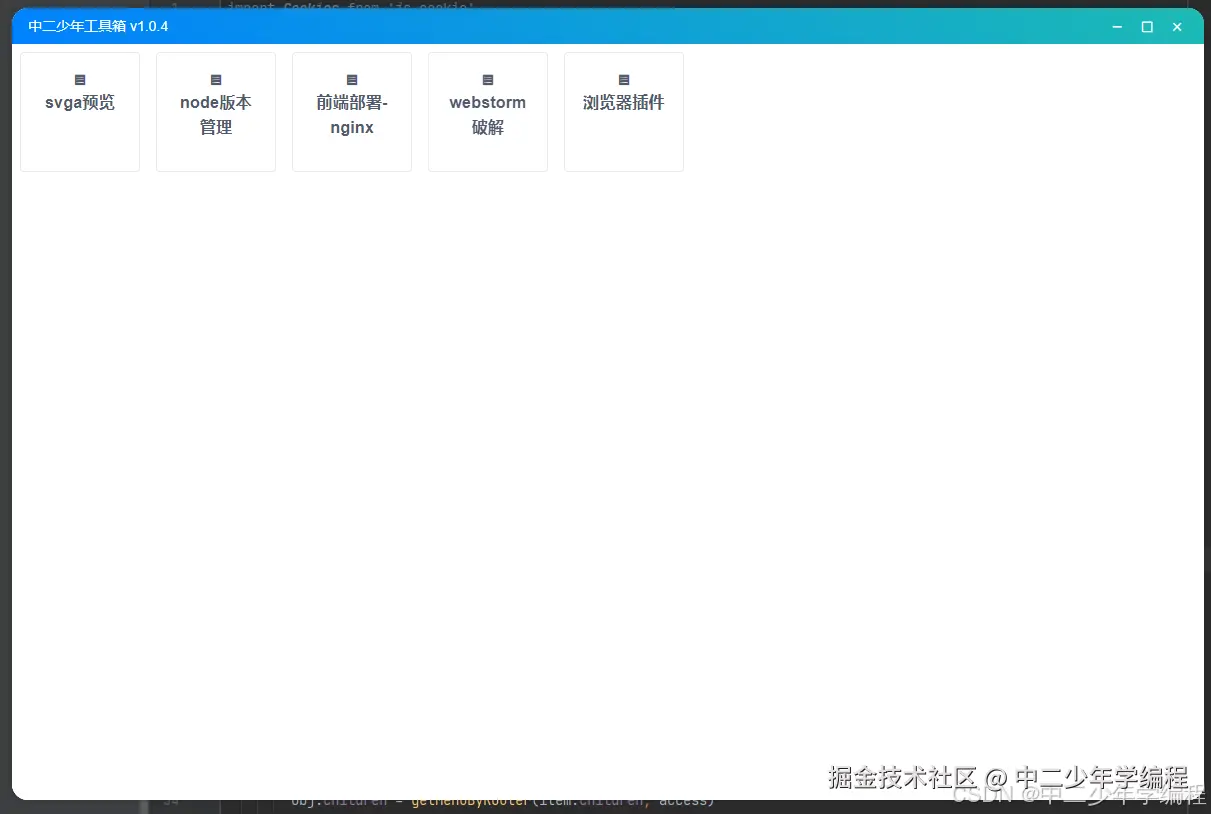Viewport: 1211px width, 814px height.
Task: Click the svga预览 document icon
Action: point(79,79)
